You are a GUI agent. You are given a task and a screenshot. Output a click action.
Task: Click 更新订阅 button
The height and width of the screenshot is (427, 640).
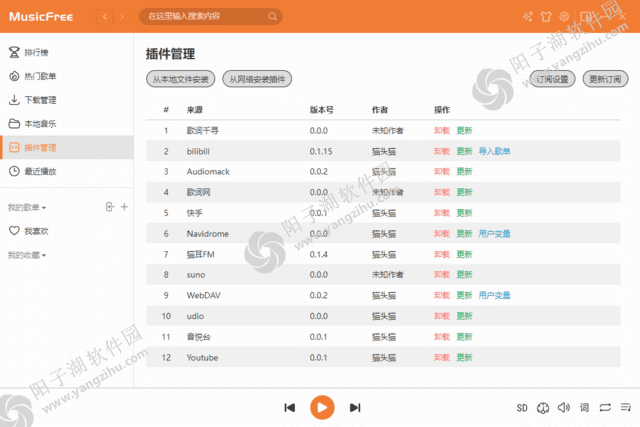(x=605, y=79)
